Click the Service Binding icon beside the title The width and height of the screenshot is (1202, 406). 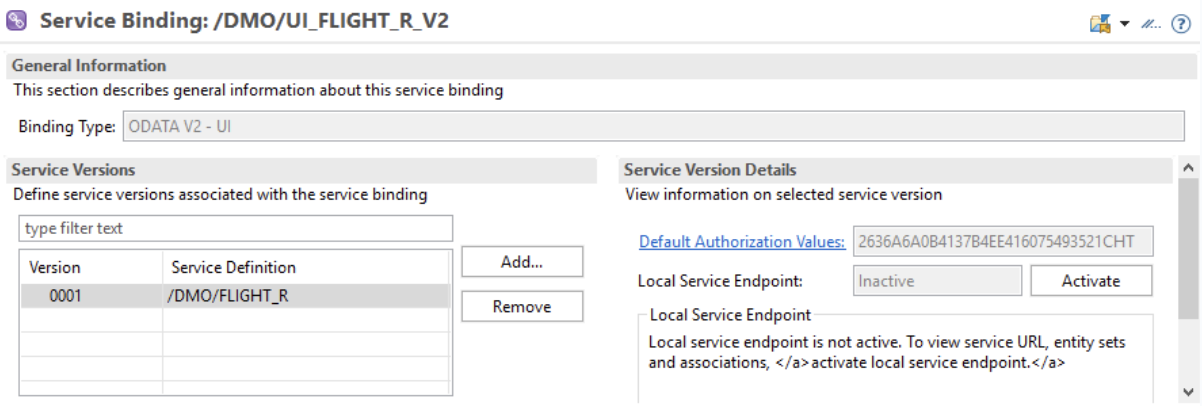click(17, 22)
